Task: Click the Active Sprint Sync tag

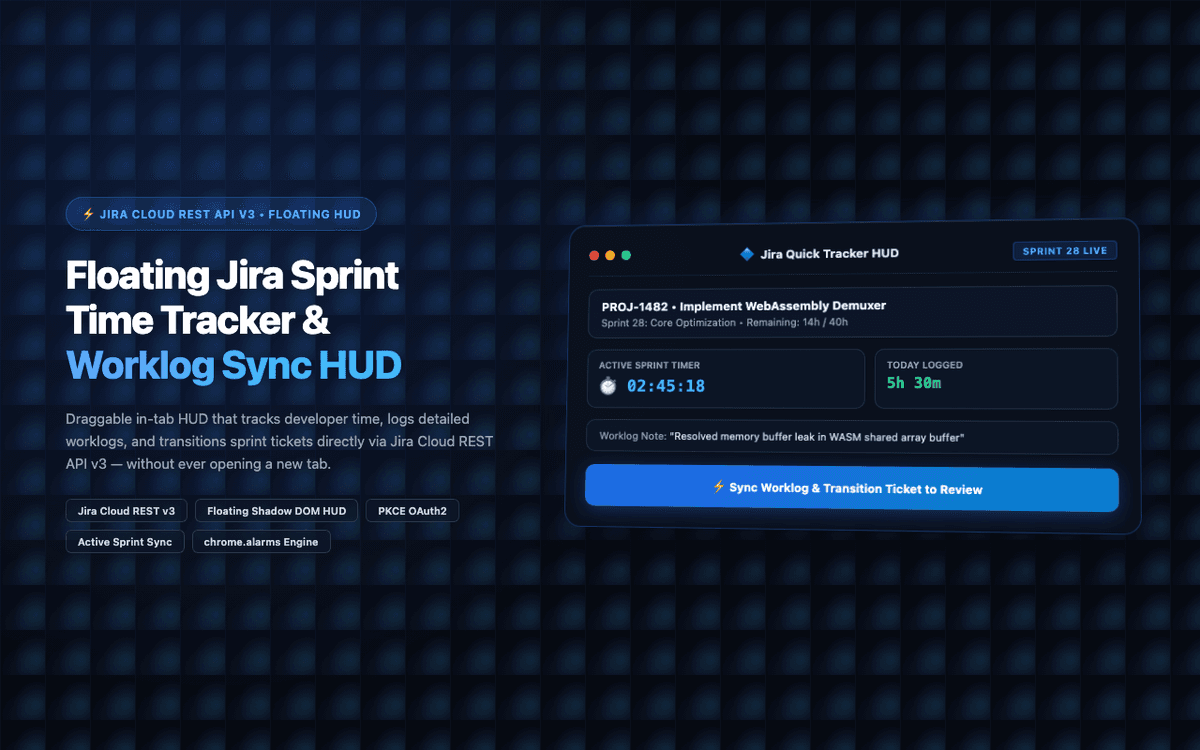Action: pyautogui.click(x=125, y=542)
